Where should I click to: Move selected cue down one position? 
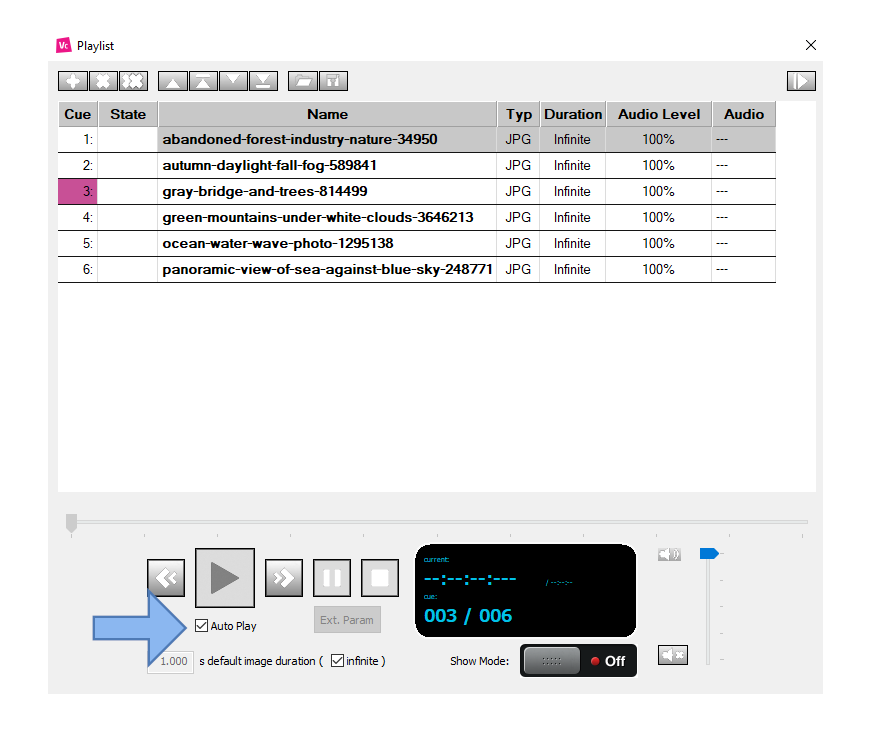point(233,82)
